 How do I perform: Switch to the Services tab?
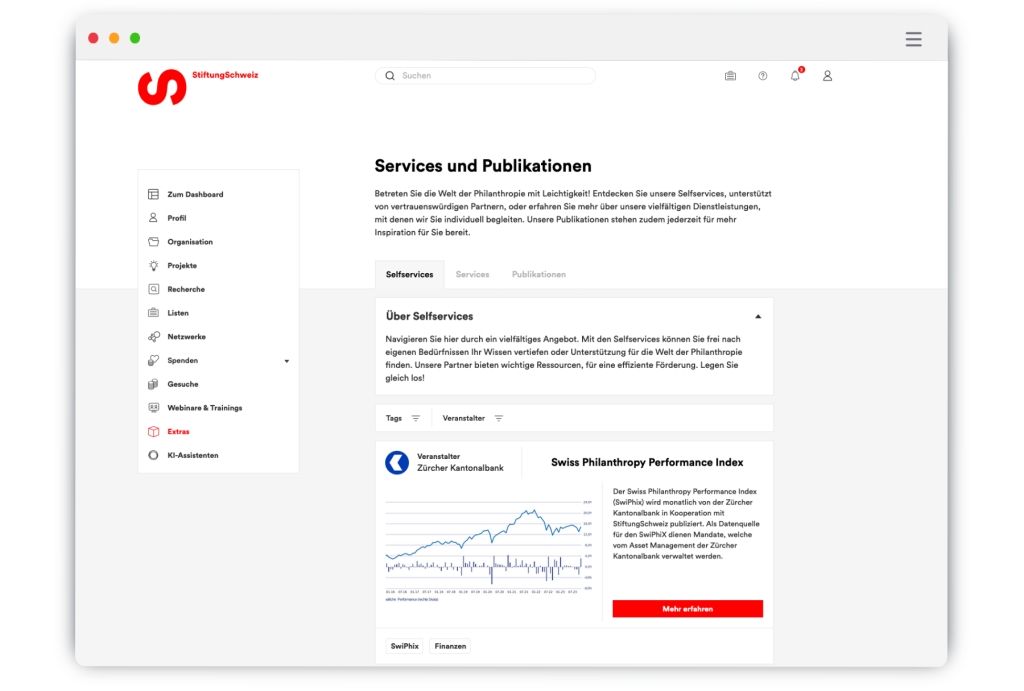472,274
